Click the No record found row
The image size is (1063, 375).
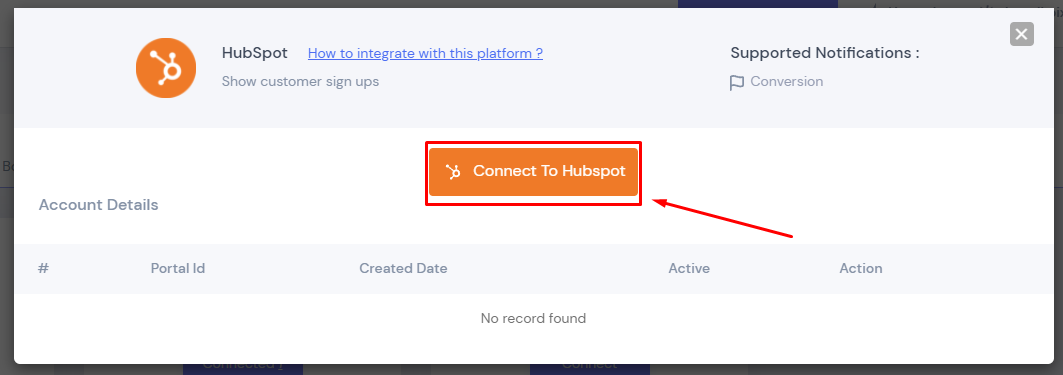(x=534, y=318)
